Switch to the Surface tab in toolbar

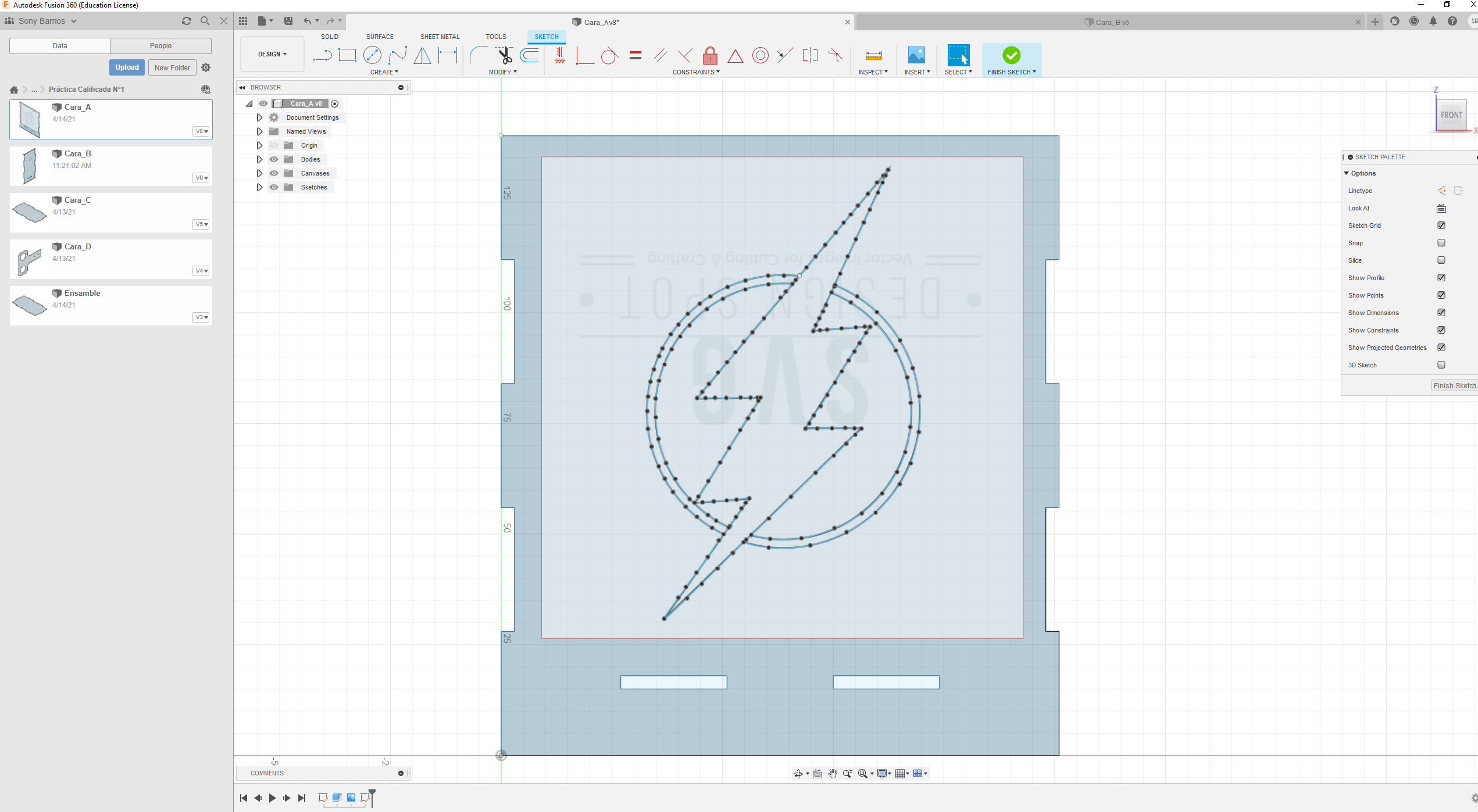pos(380,37)
